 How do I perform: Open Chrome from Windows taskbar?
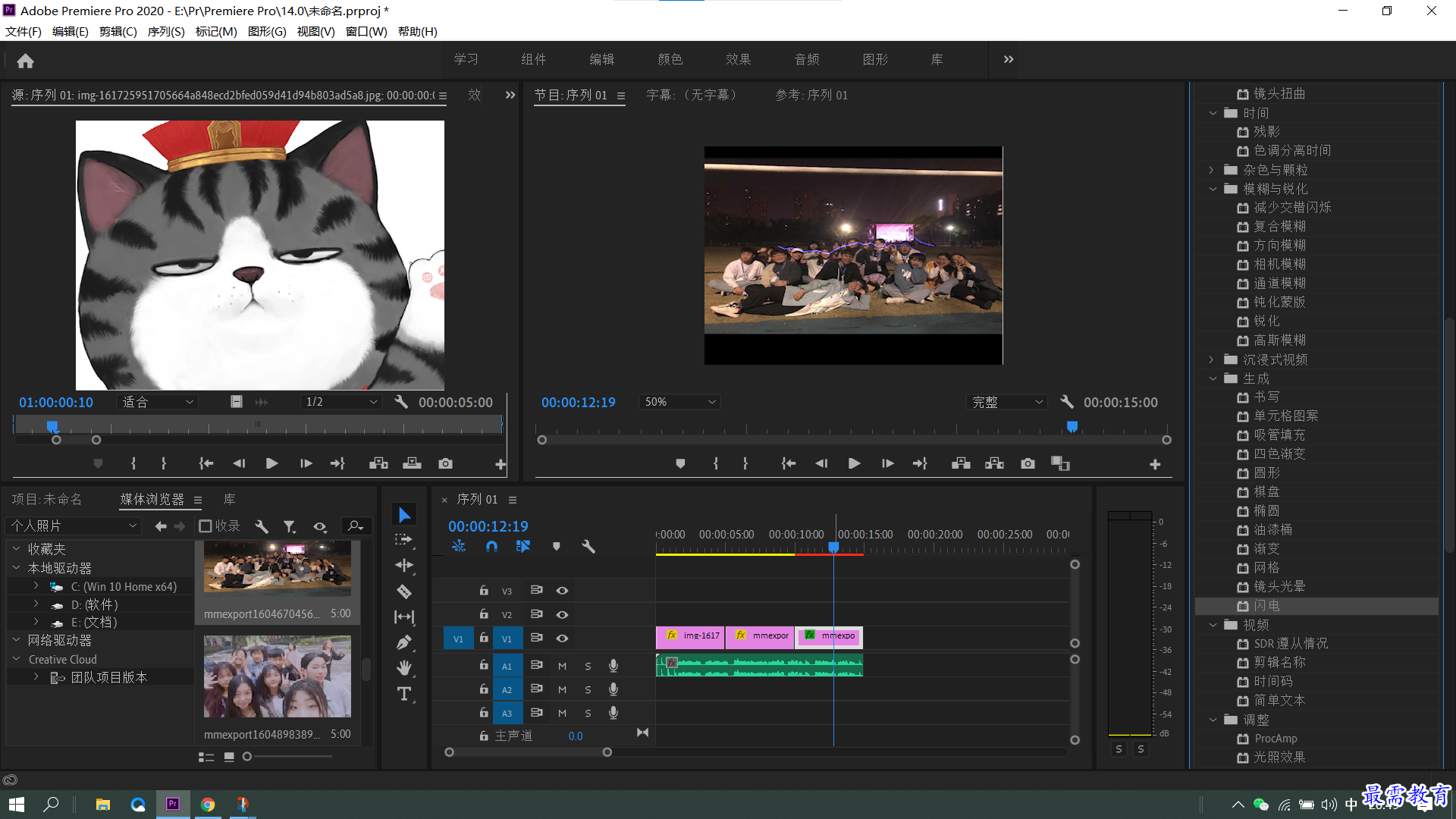tap(208, 805)
